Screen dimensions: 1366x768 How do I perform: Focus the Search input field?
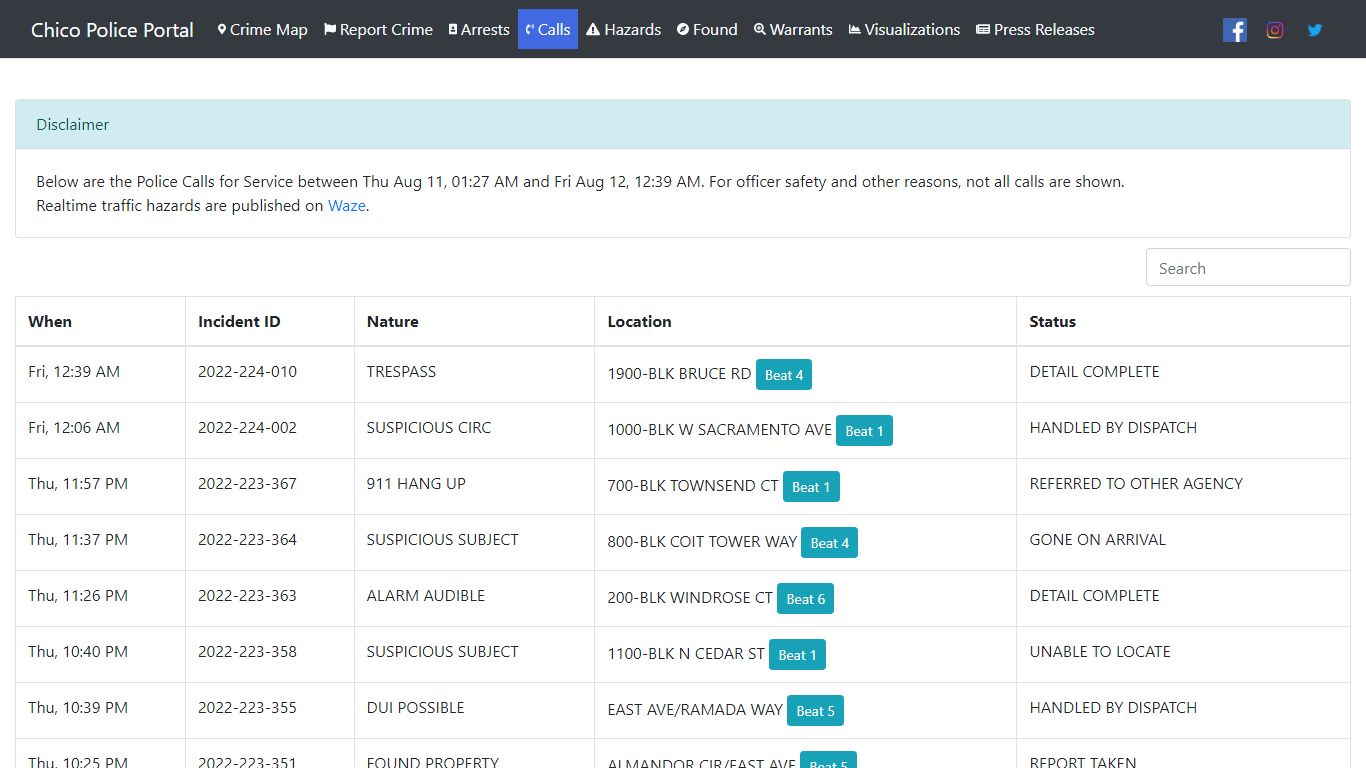1248,268
